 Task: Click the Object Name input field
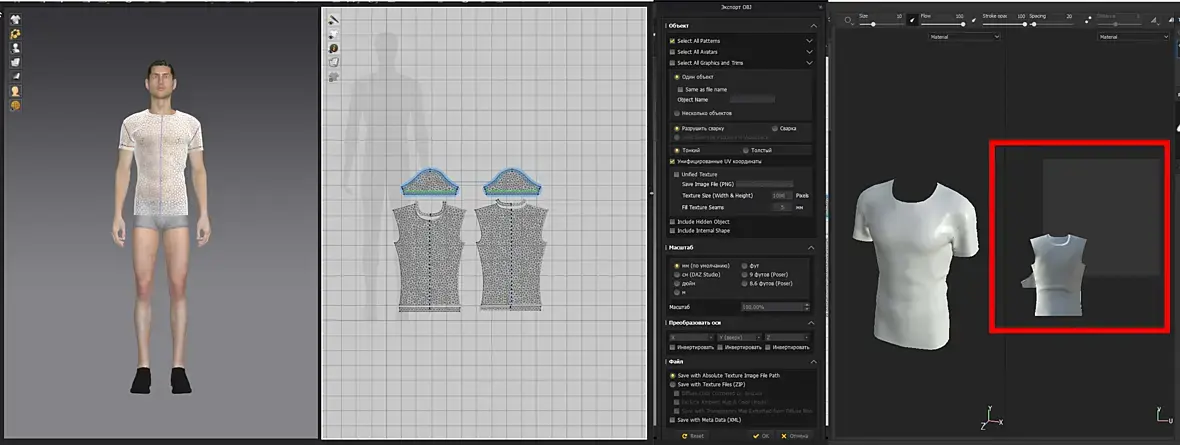(x=753, y=99)
